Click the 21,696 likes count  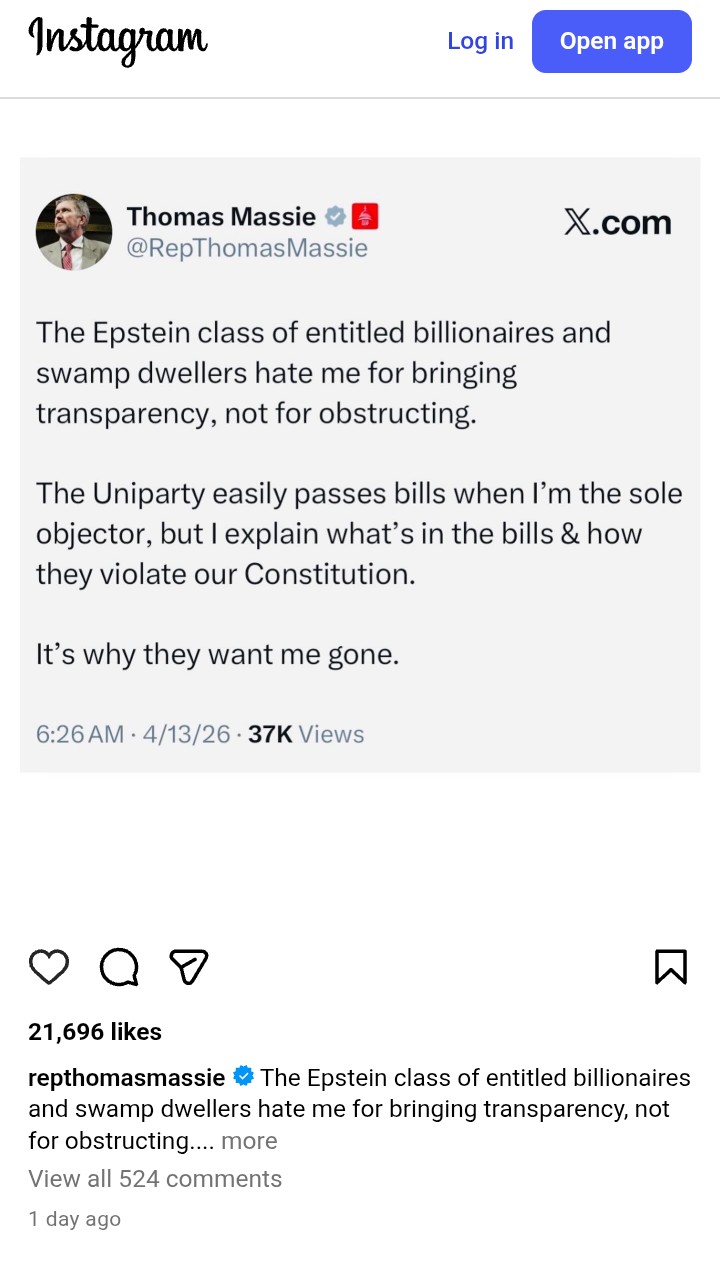click(95, 1032)
